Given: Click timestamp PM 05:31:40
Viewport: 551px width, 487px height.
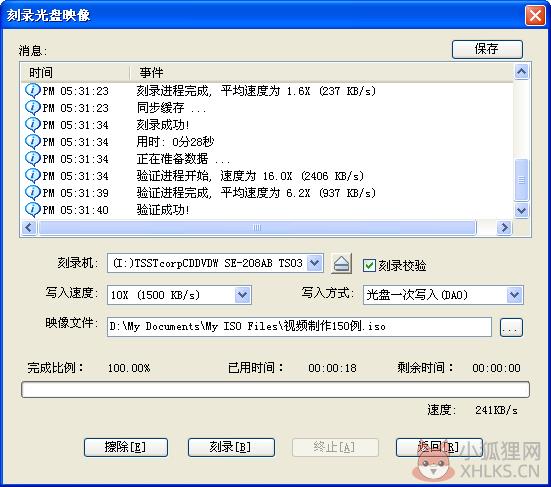Looking at the screenshot, I should click(76, 210).
